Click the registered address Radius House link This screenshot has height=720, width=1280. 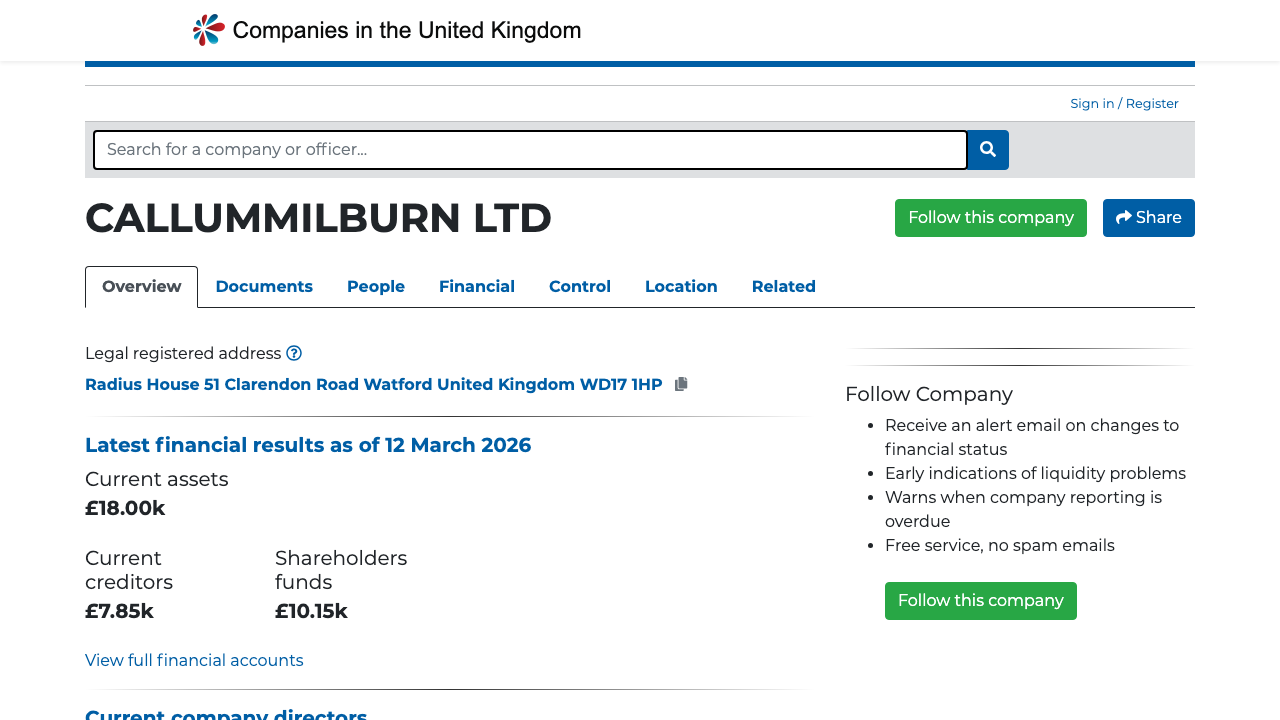pos(373,384)
